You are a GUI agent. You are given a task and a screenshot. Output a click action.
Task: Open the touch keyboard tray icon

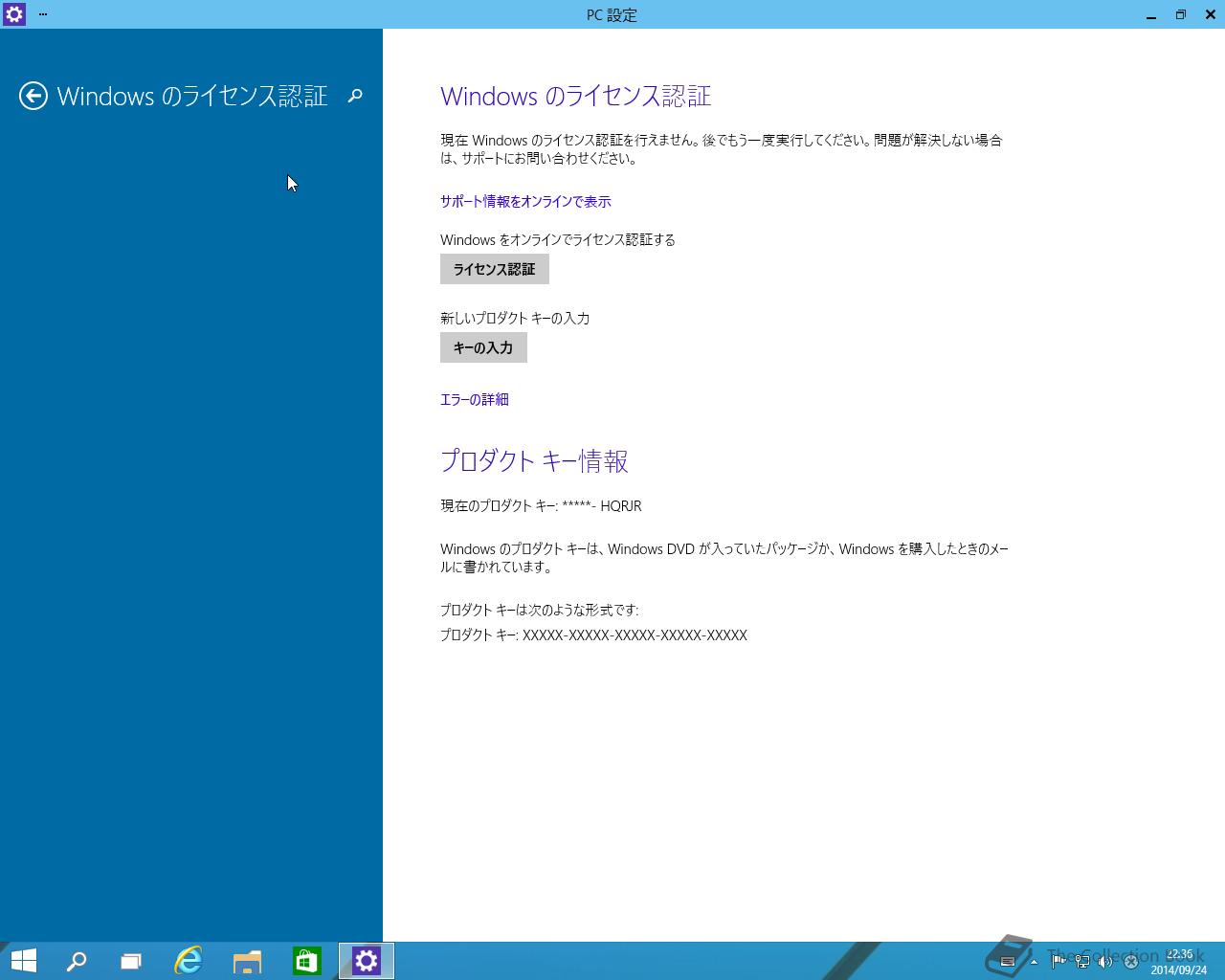(1007, 962)
